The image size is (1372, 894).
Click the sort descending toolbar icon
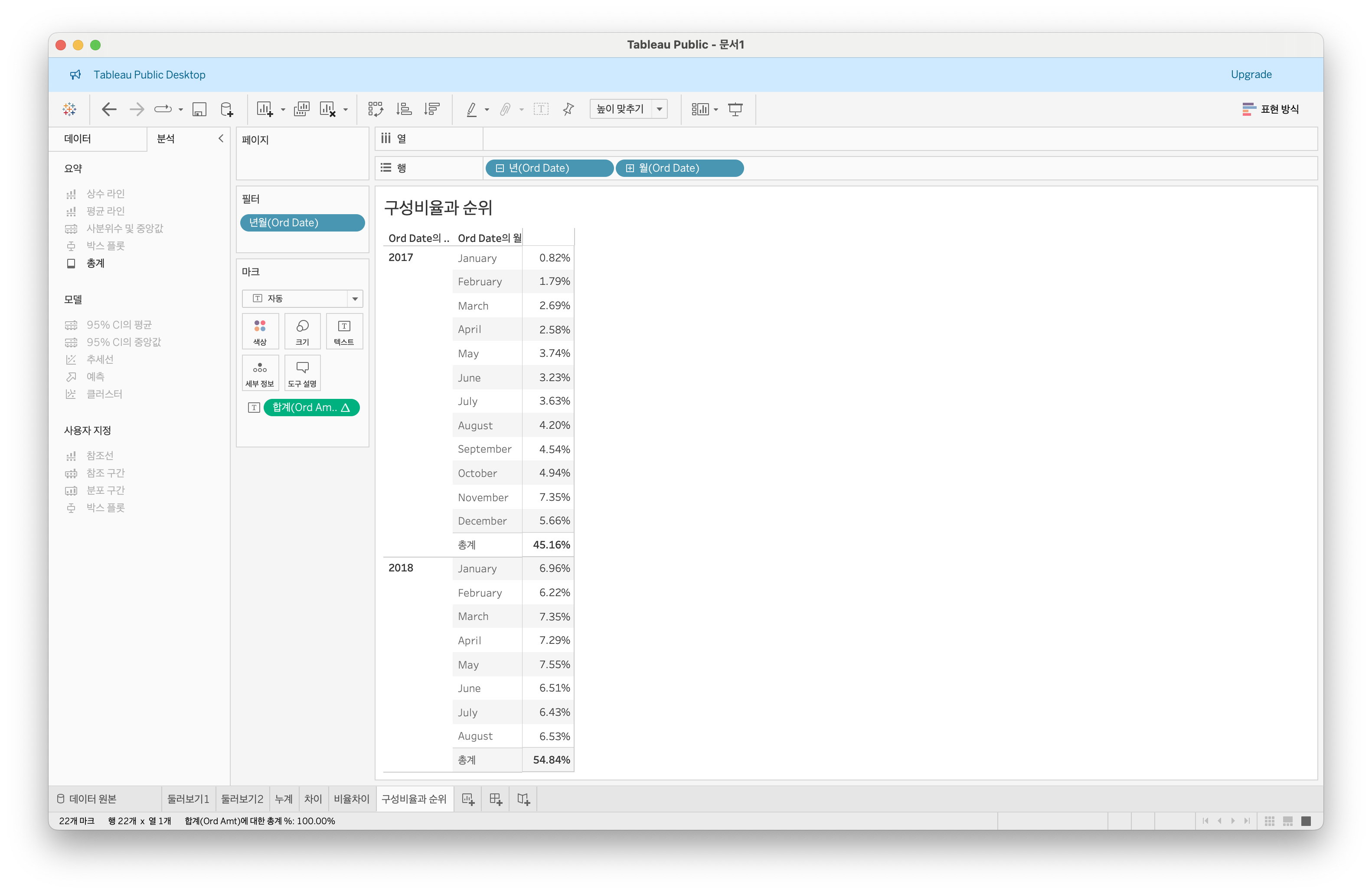pos(432,109)
